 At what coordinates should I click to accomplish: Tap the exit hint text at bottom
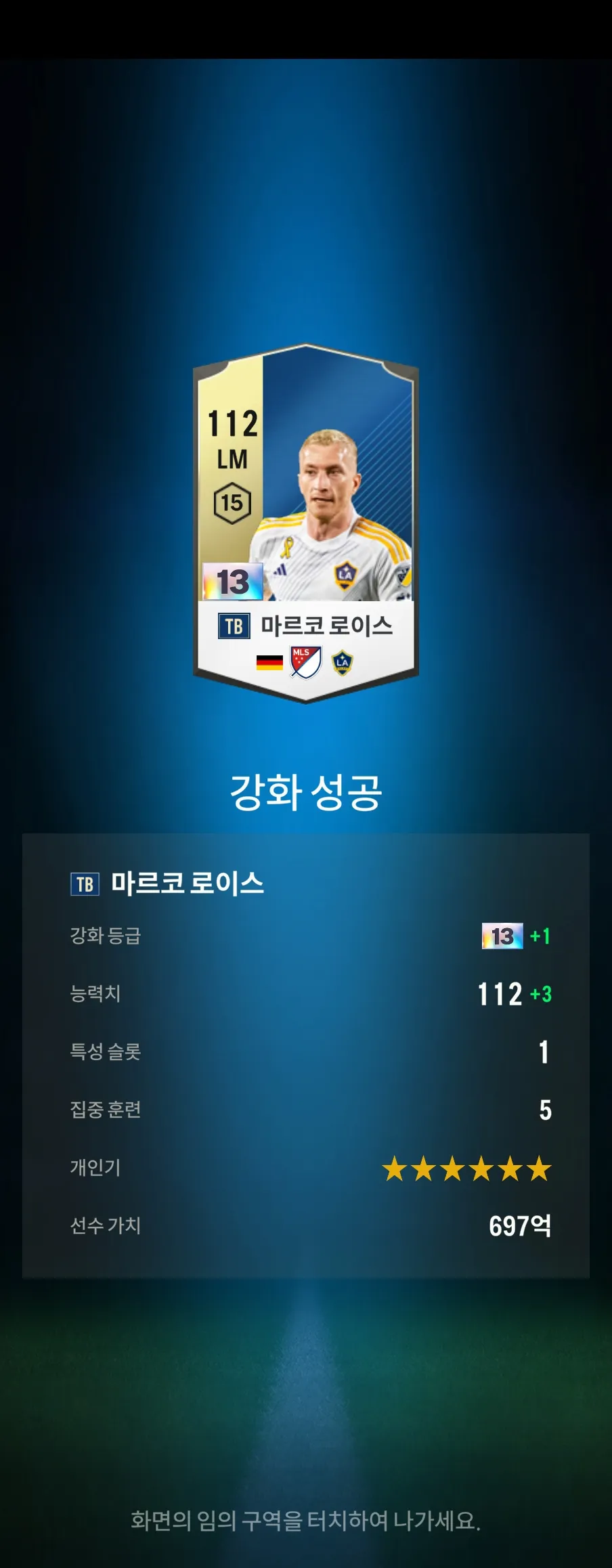click(305, 1521)
